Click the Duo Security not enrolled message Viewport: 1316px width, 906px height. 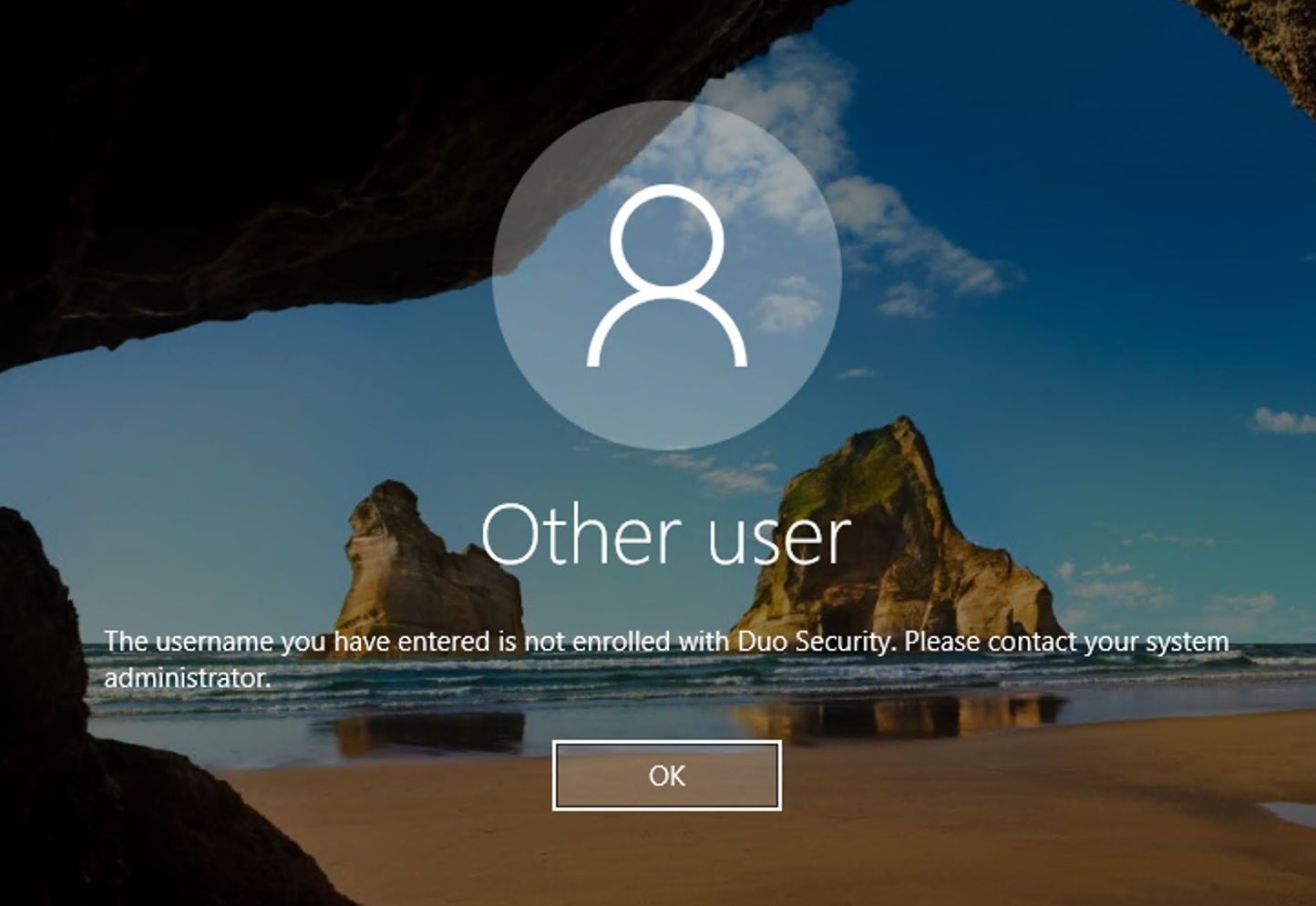click(666, 659)
